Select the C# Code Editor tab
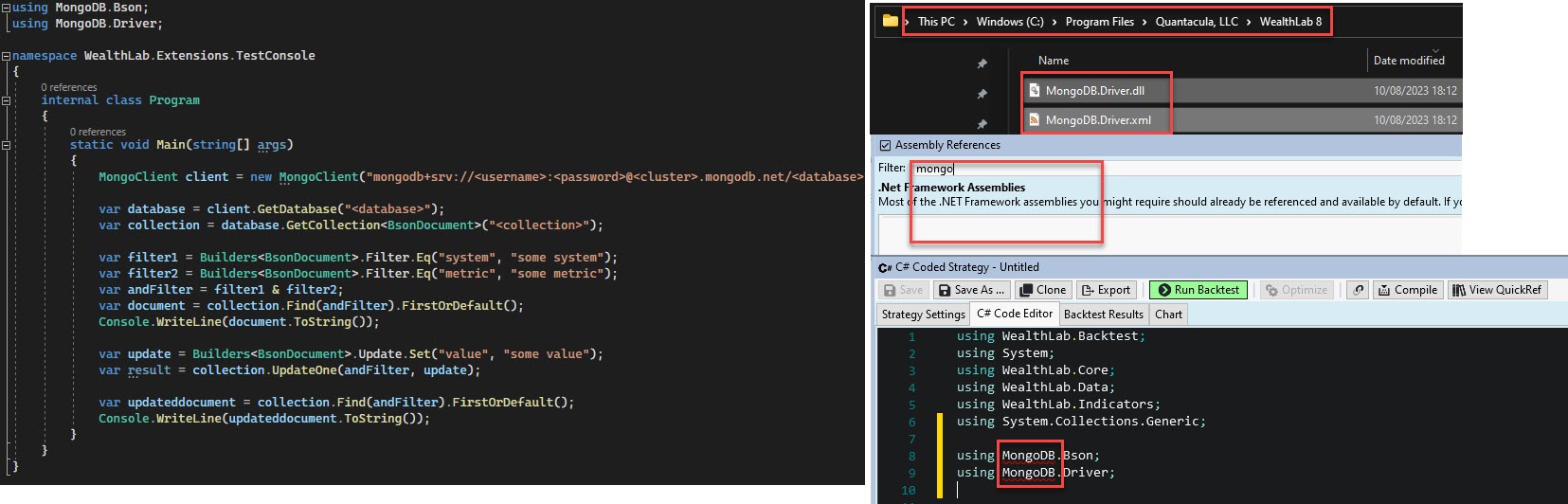 pos(1015,314)
